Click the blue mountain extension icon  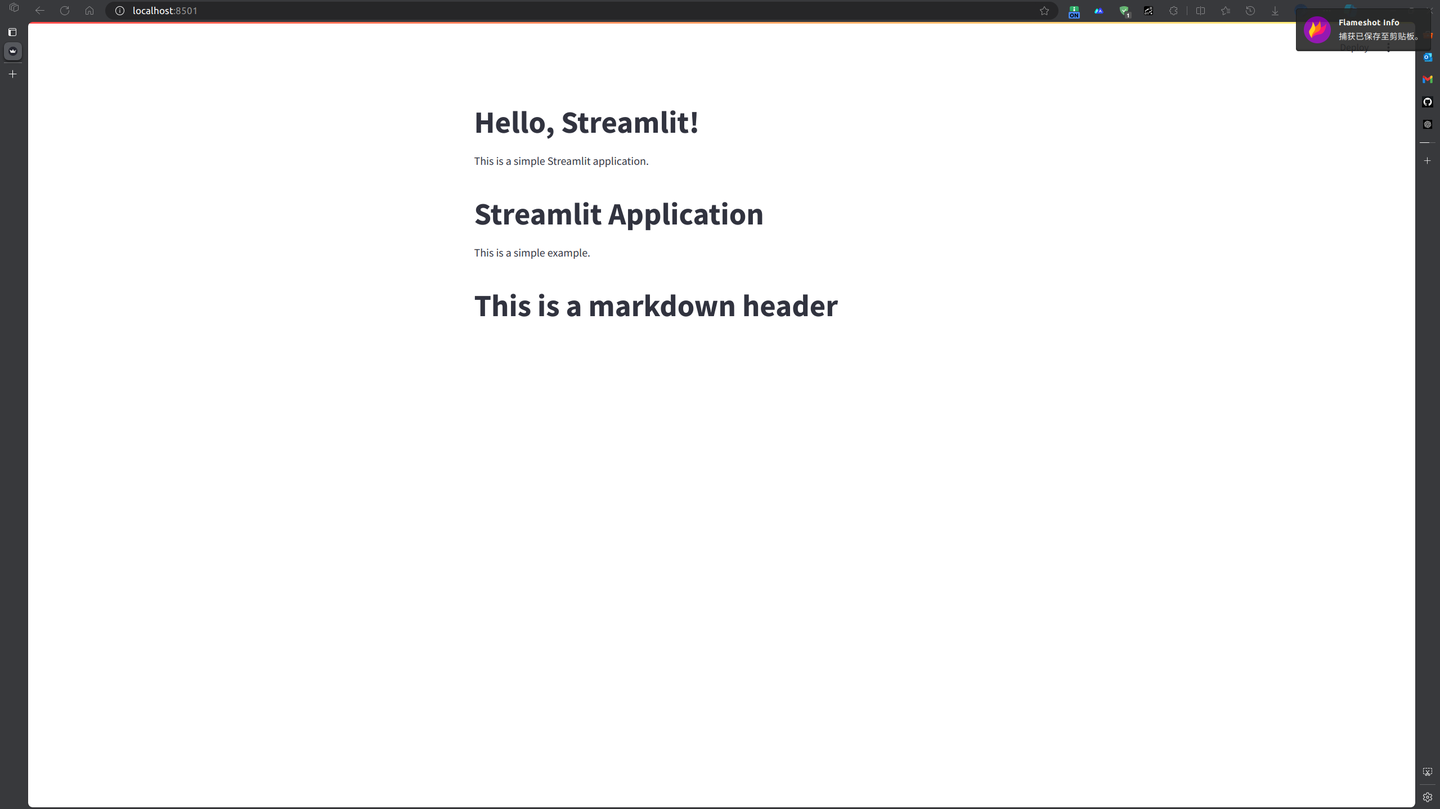1099,11
